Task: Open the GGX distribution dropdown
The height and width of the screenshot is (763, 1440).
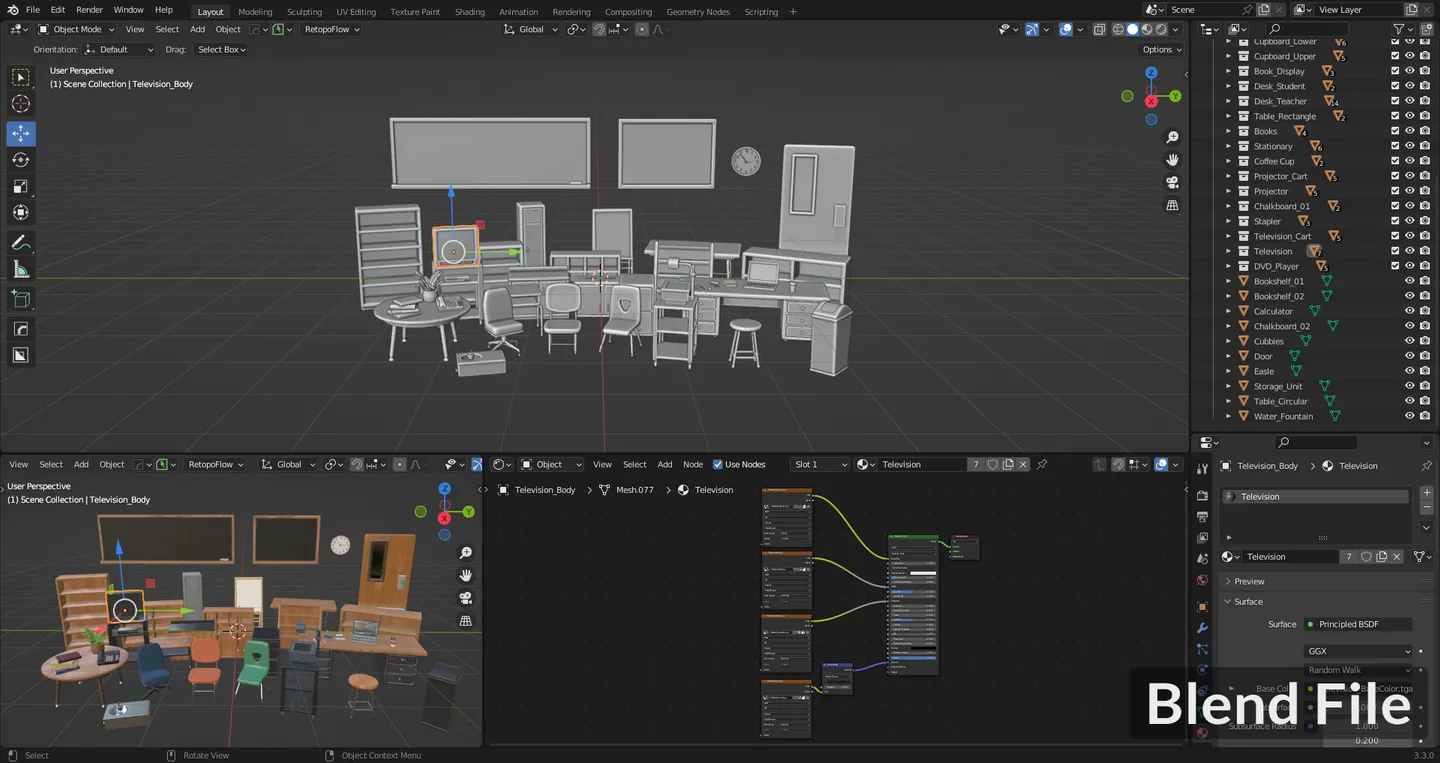Action: coord(1359,651)
